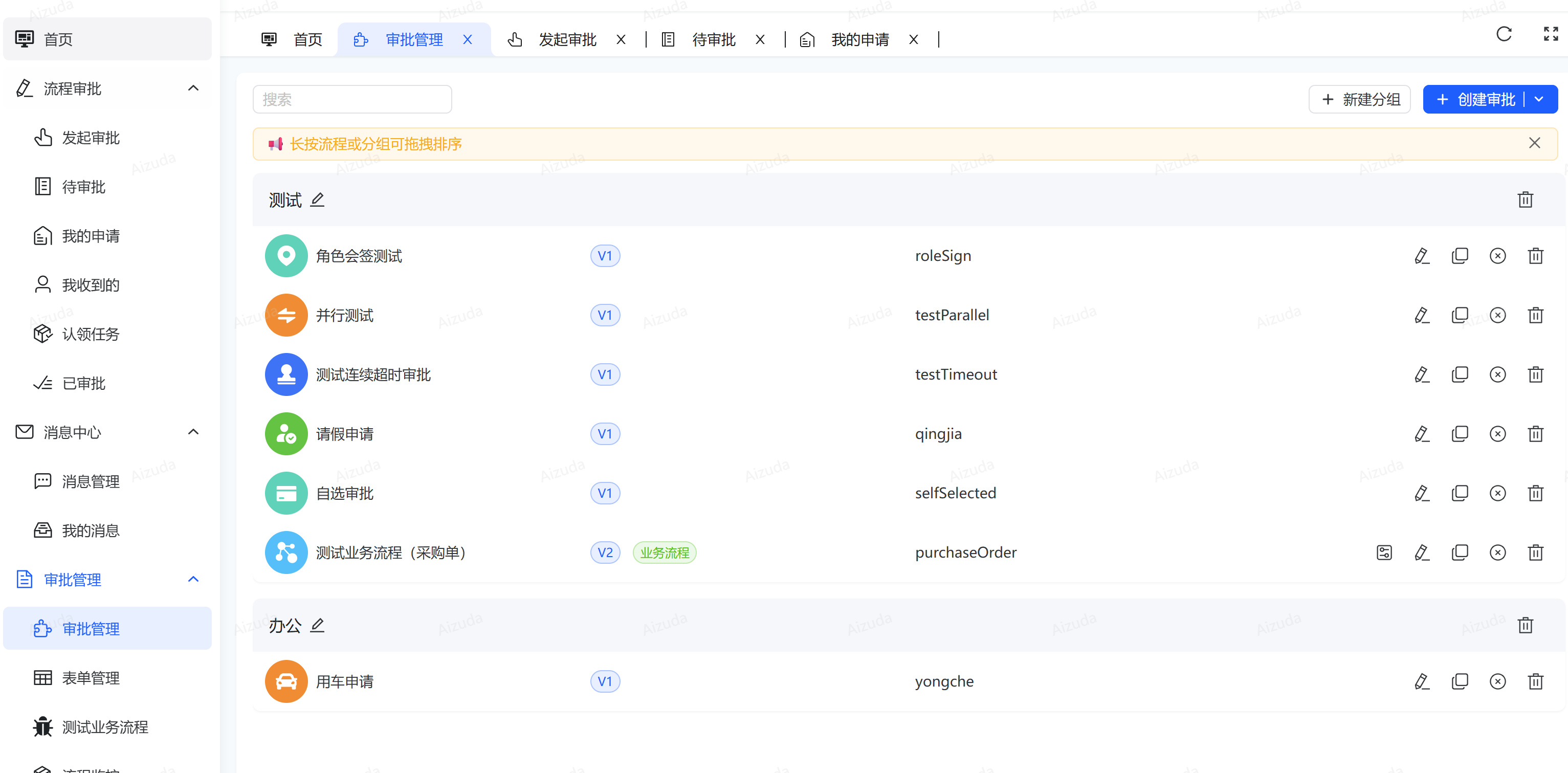
Task: Disable the testTimeout workflow
Action: coord(1498,374)
